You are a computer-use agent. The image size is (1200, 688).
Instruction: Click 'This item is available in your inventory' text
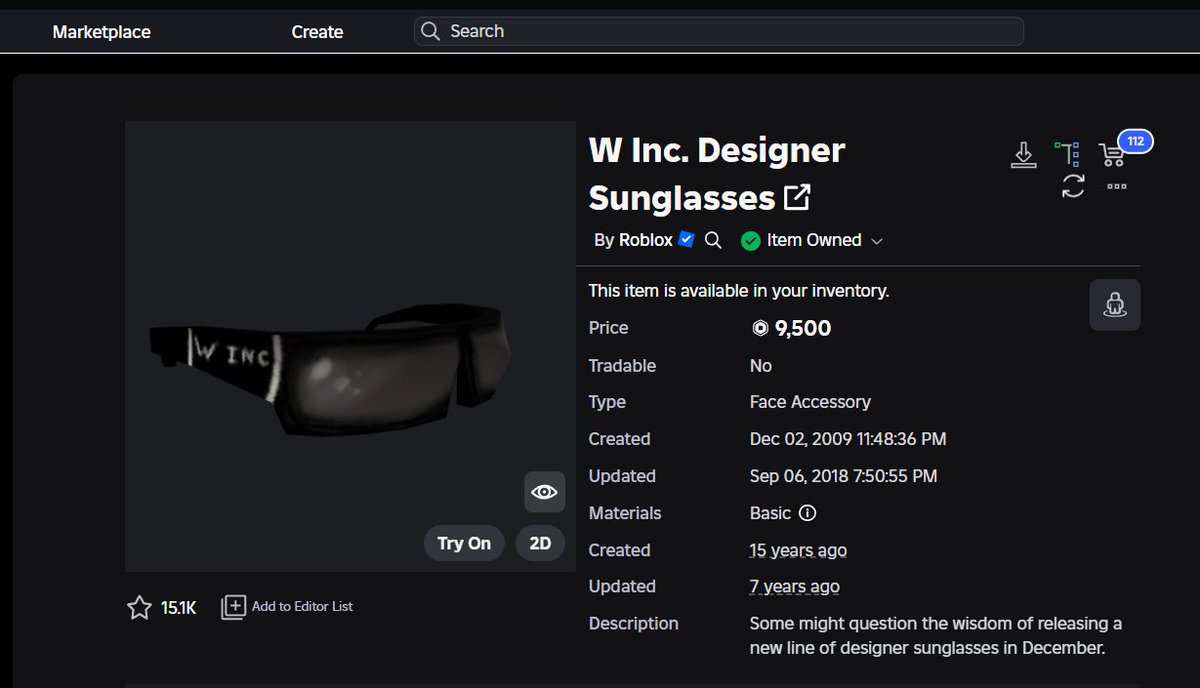[x=739, y=291]
